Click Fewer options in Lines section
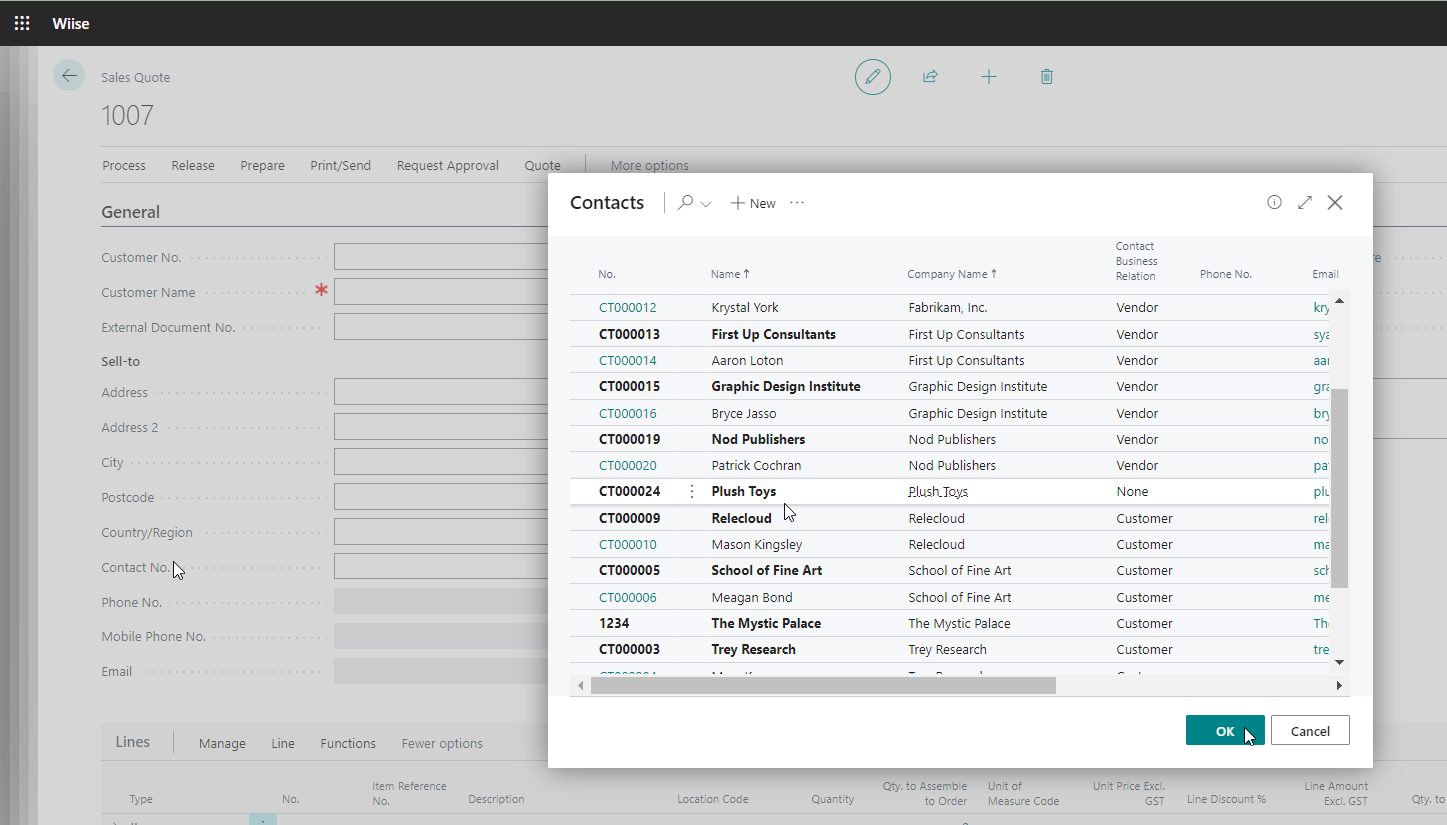Screen dimensions: 1447x825 click(442, 743)
